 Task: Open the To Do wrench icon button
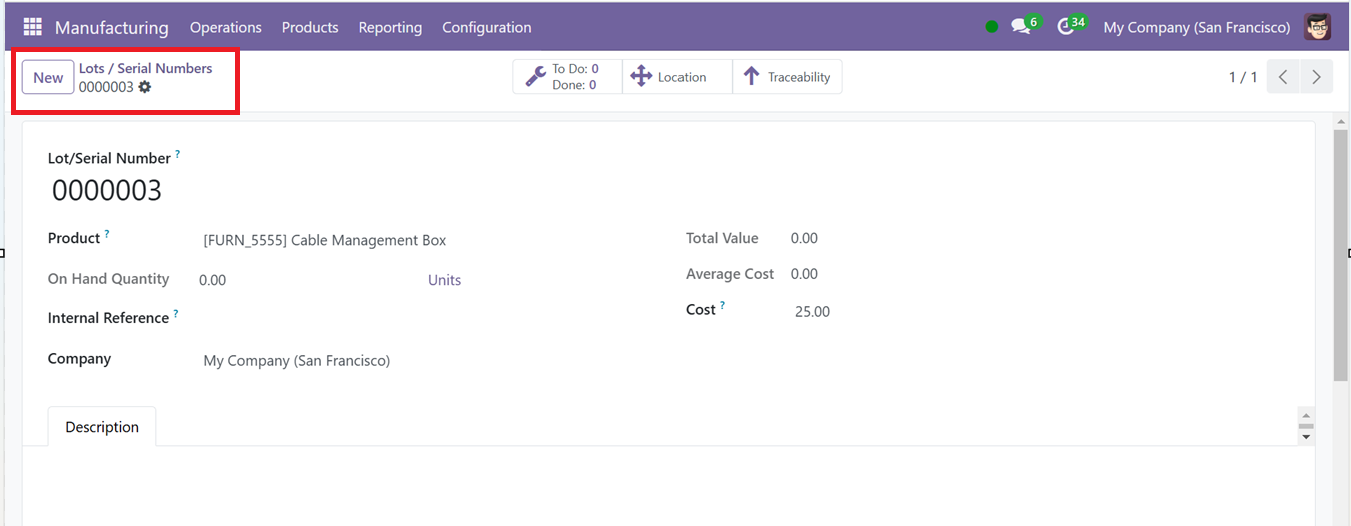(536, 77)
